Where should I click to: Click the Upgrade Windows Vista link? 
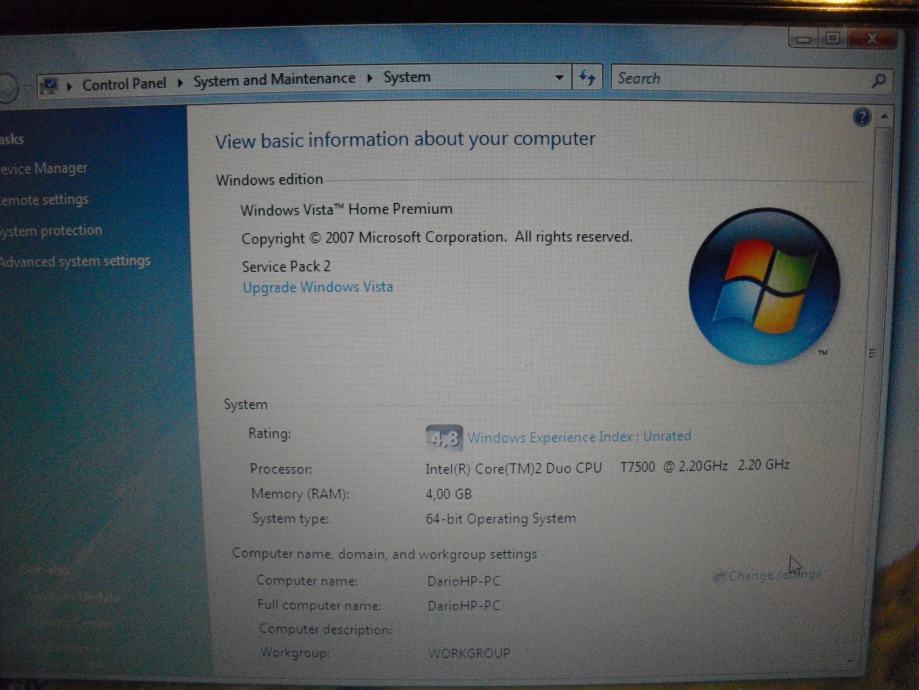(318, 287)
